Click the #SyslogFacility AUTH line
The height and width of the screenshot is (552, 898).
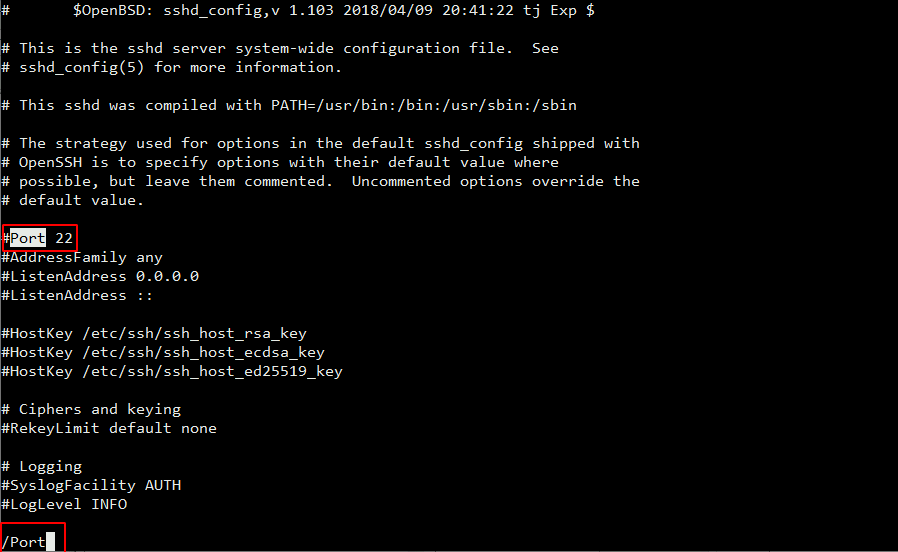(x=91, y=485)
